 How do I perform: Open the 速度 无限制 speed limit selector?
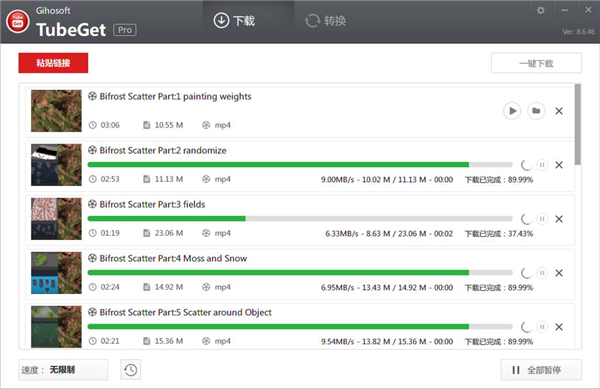pos(63,369)
